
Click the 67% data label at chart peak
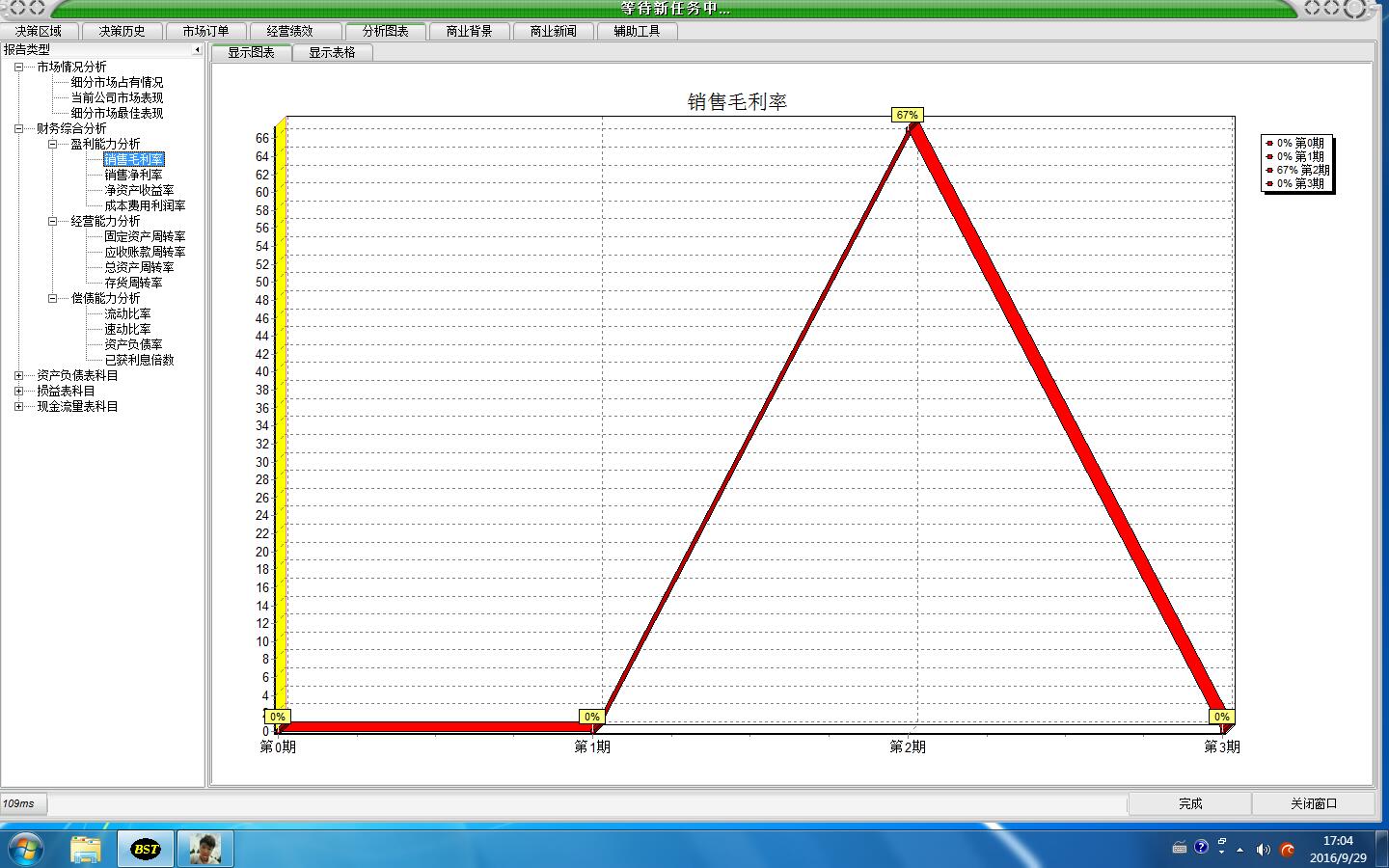tap(907, 115)
